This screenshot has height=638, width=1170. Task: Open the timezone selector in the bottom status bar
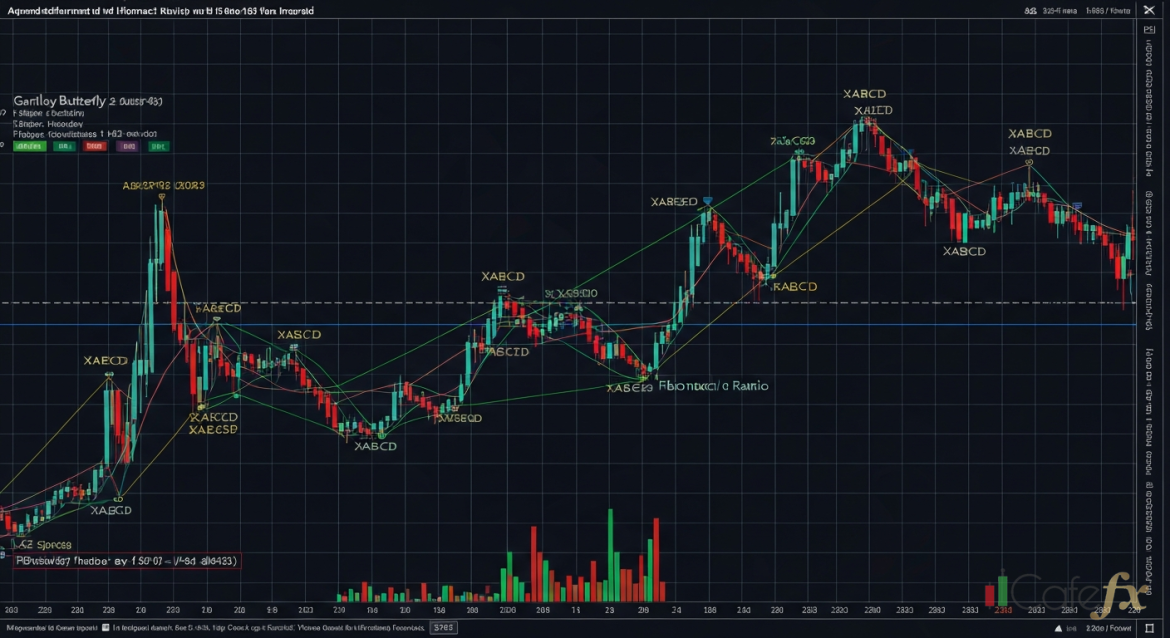tap(1110, 628)
